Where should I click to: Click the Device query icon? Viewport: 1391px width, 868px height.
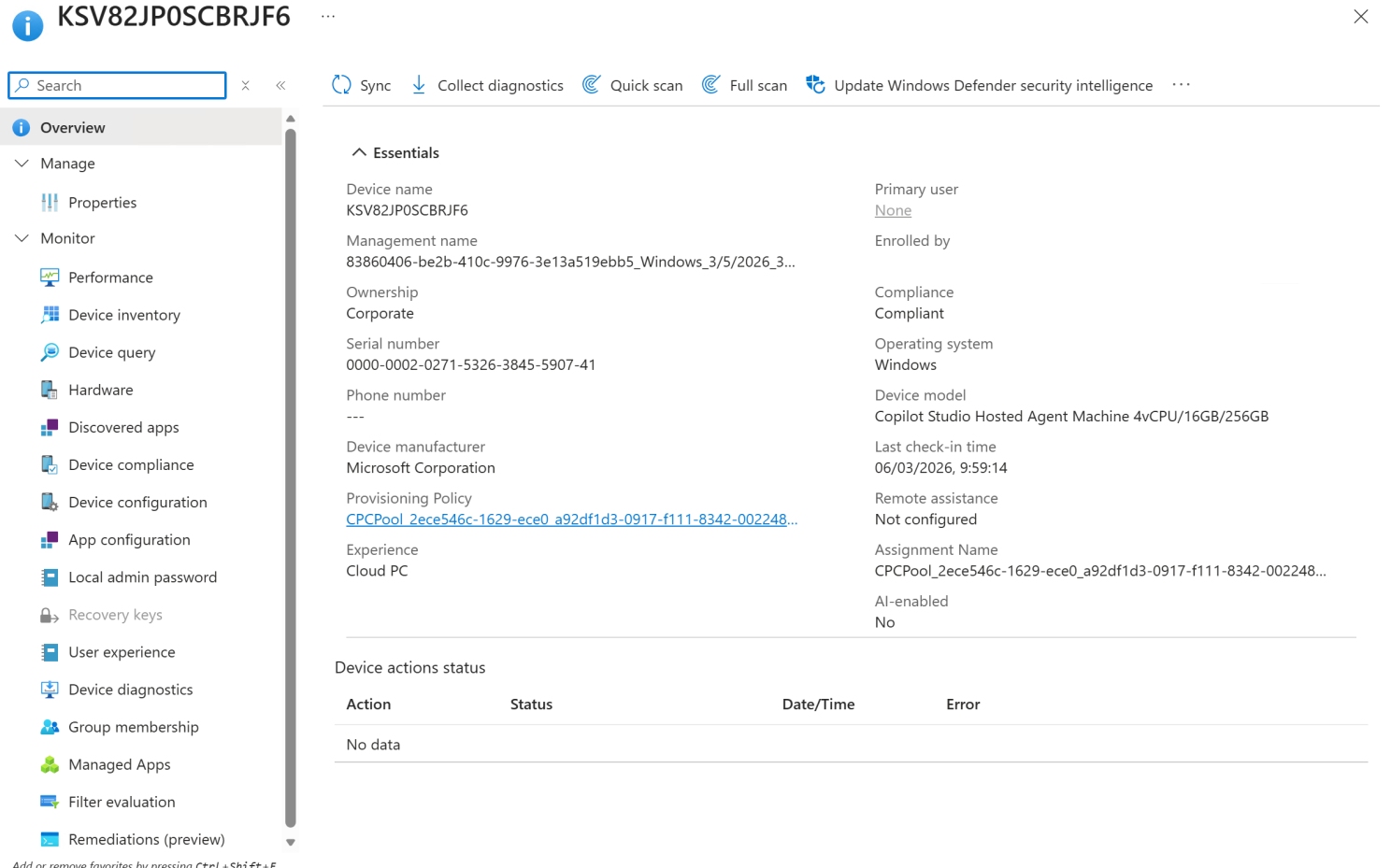pos(50,352)
